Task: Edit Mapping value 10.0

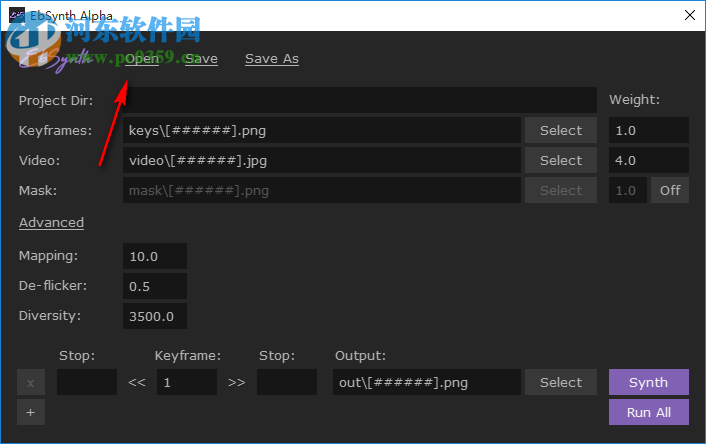Action: (154, 256)
